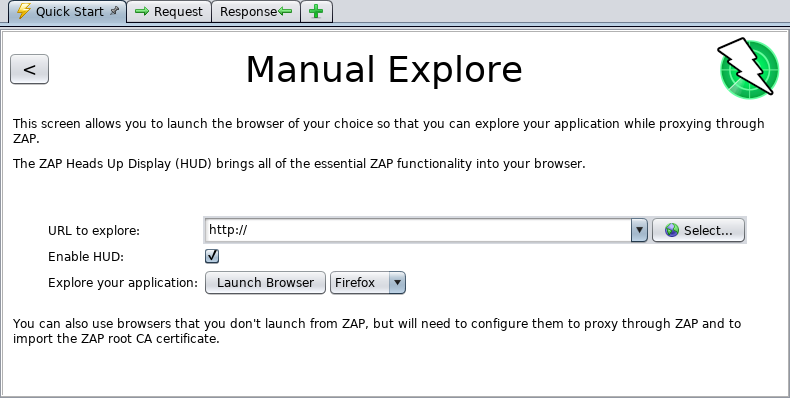Toggle the Enable HUD checkbox

point(212,256)
